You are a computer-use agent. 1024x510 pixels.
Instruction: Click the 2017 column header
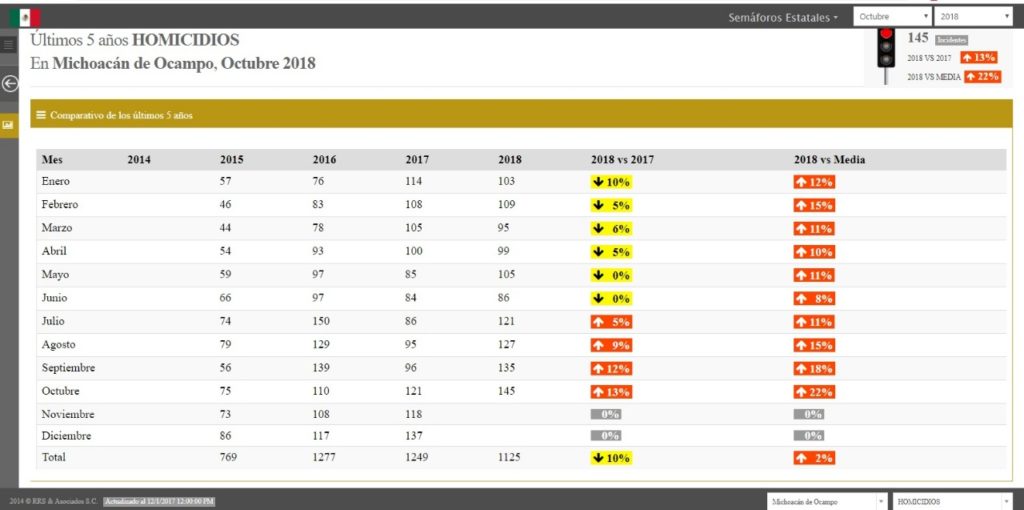click(417, 159)
